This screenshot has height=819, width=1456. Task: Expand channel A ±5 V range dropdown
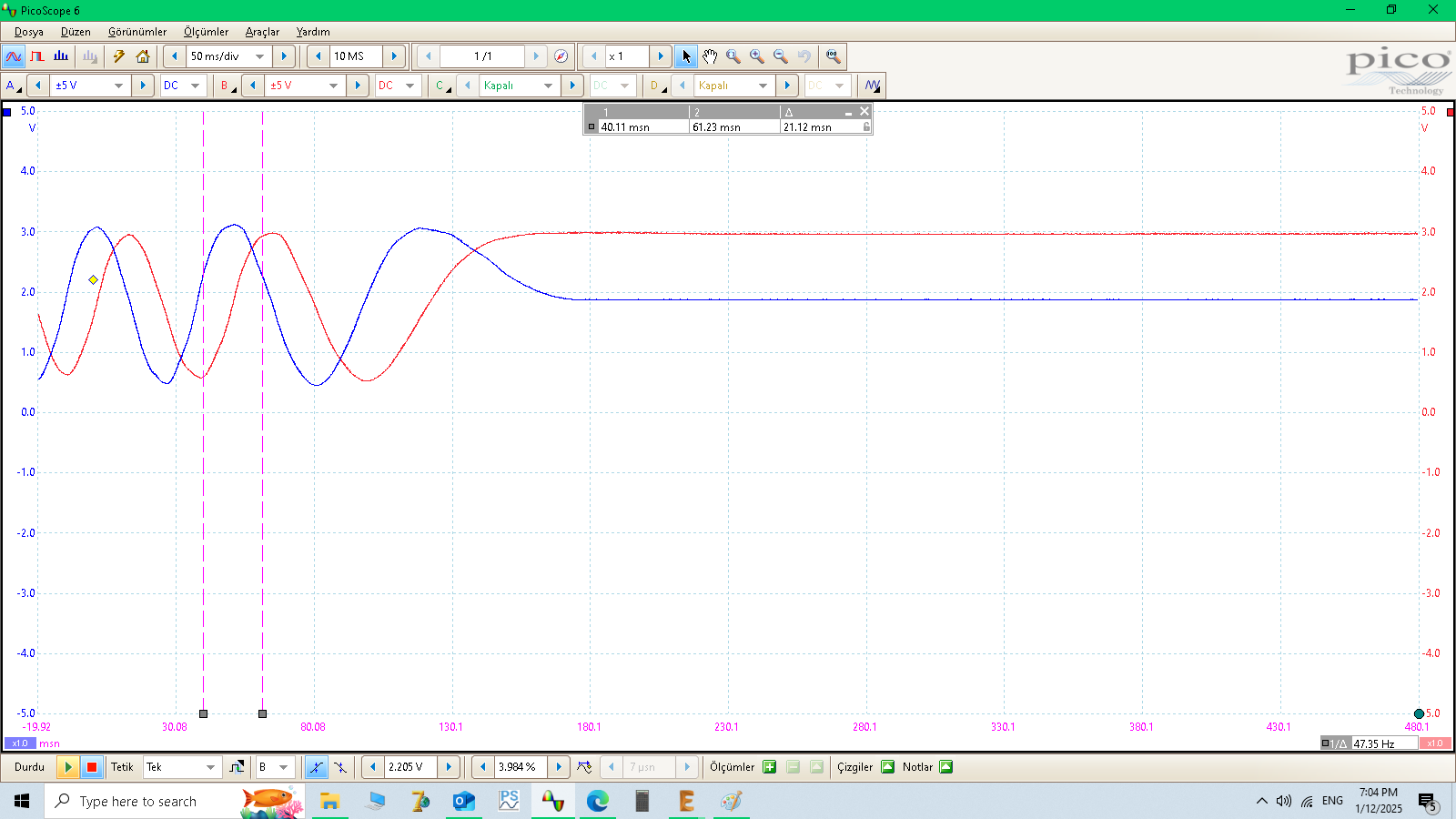point(118,86)
